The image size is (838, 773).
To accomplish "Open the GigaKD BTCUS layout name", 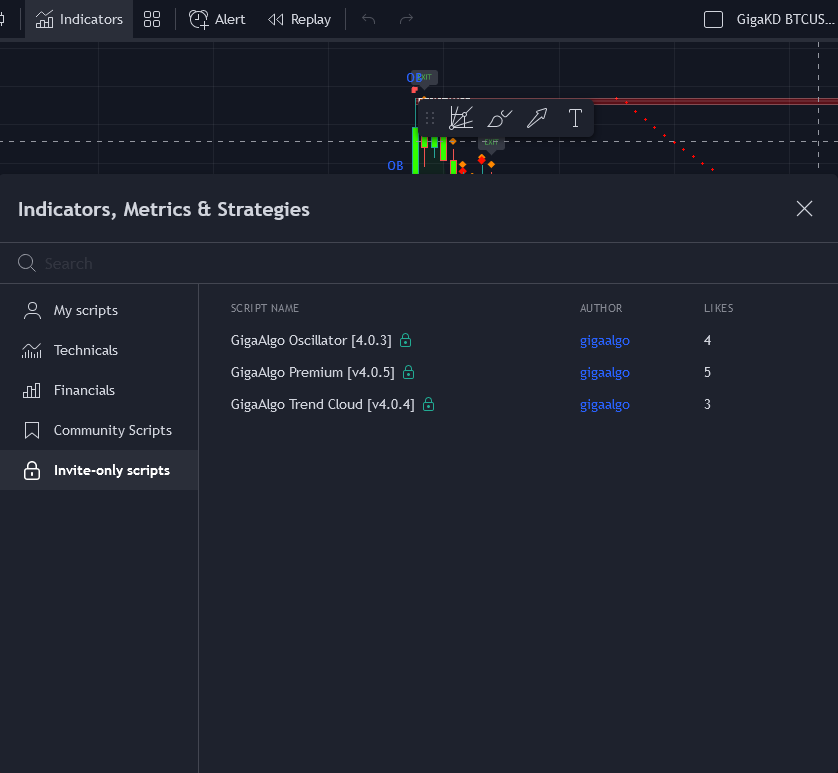I will 785,19.
